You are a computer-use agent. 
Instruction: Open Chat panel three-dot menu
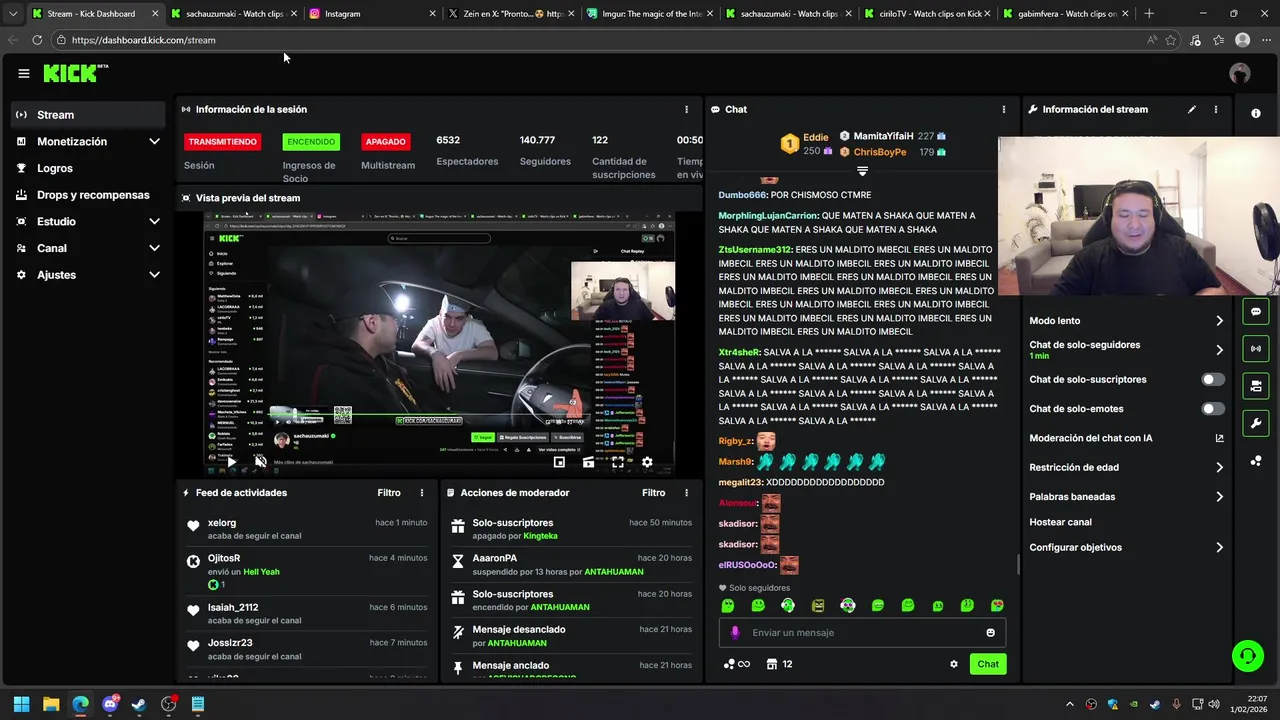[x=1004, y=109]
